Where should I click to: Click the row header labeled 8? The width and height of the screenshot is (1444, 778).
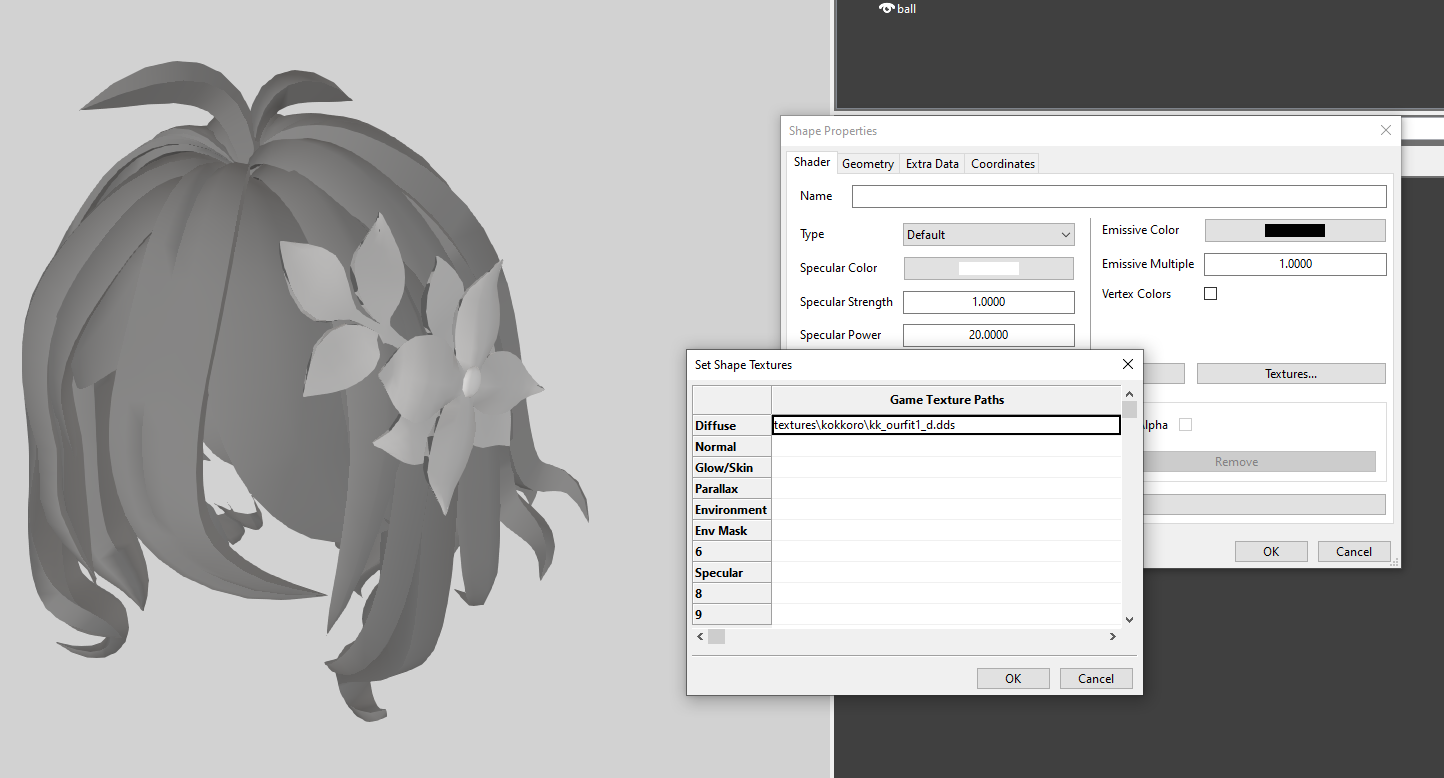pos(732,593)
